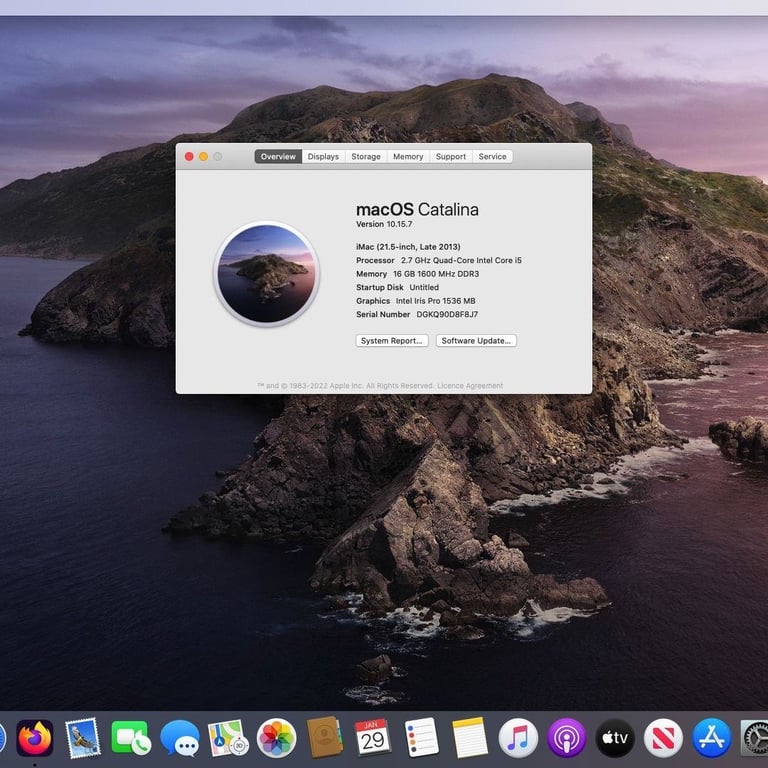Viewport: 768px width, 768px height.
Task: Open Podcasts from the Dock
Action: [566, 738]
